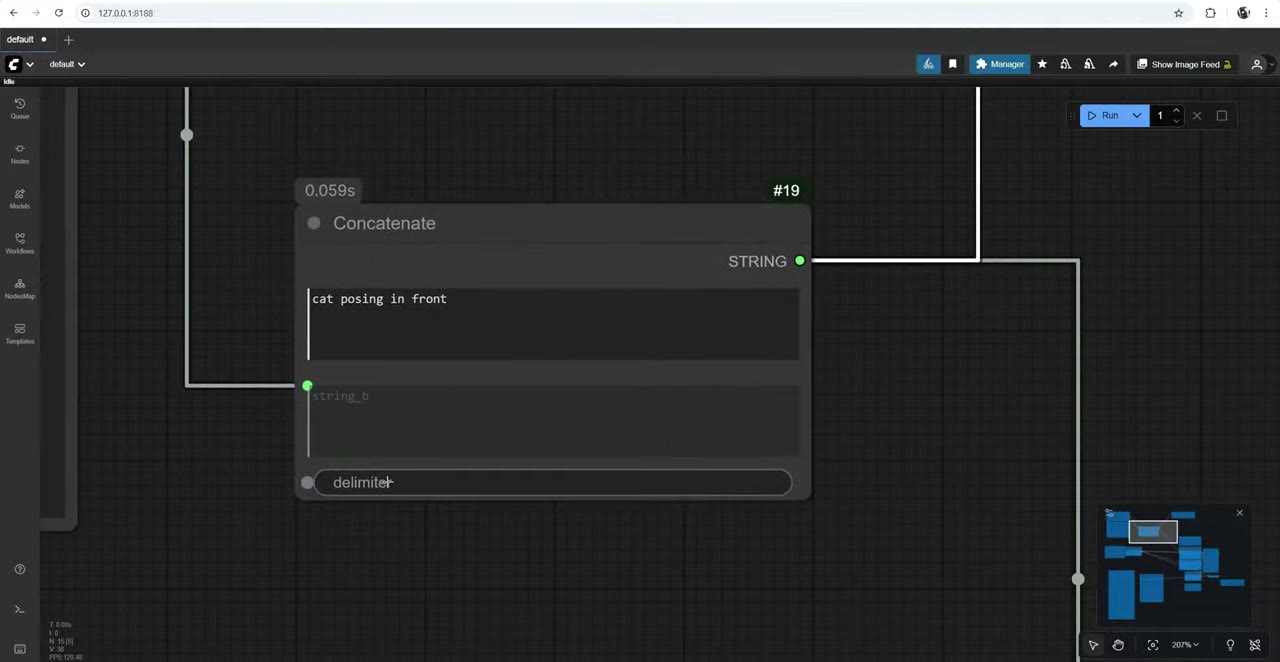Decrease the batch count
Viewport: 1280px width, 662px height.
point(1176,121)
